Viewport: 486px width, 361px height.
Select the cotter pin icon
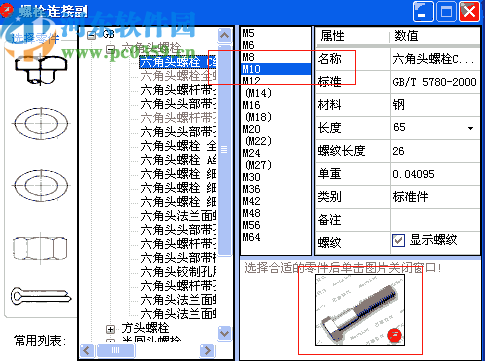[41, 296]
